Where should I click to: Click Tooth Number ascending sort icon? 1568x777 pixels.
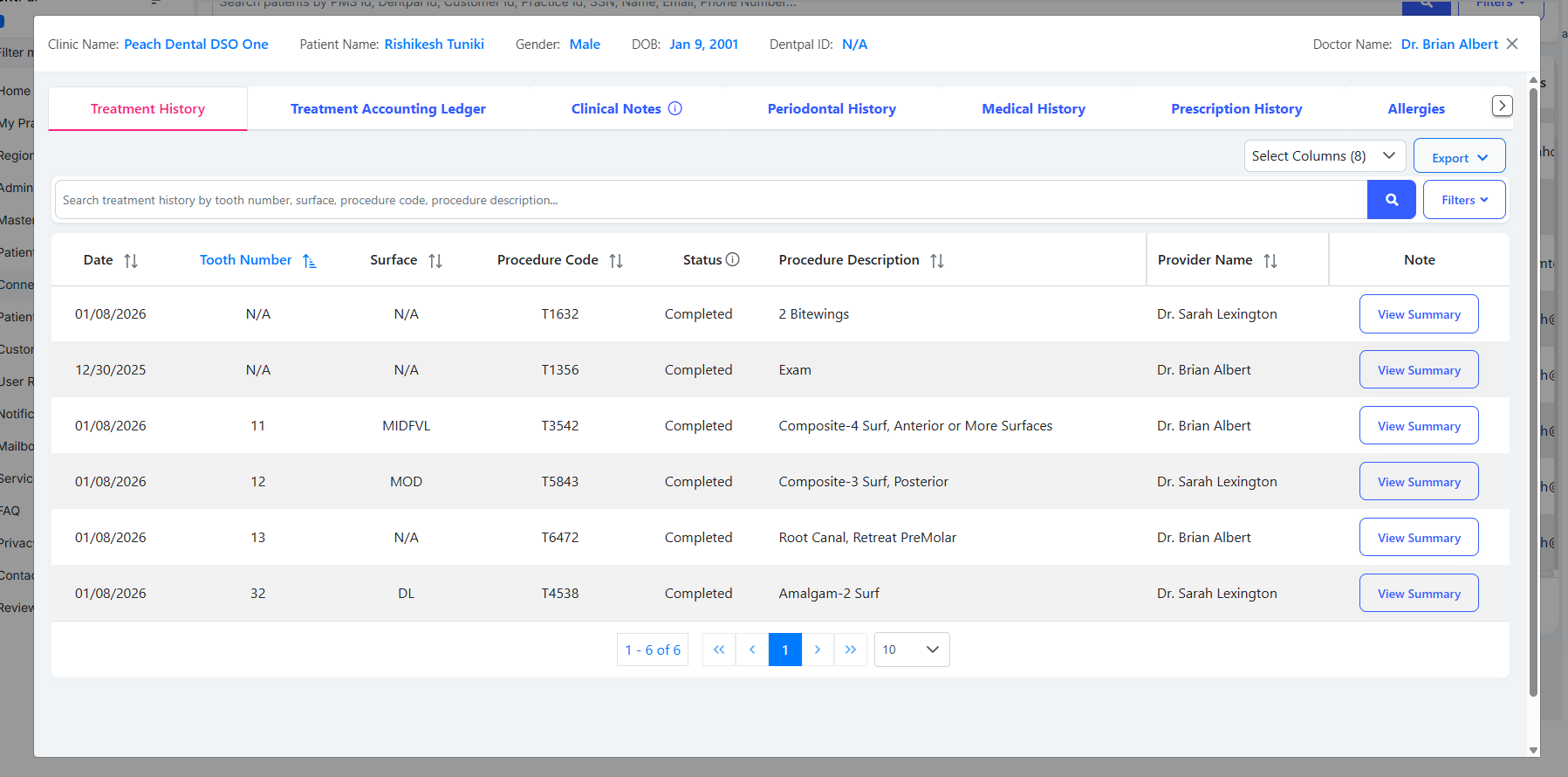click(x=310, y=261)
